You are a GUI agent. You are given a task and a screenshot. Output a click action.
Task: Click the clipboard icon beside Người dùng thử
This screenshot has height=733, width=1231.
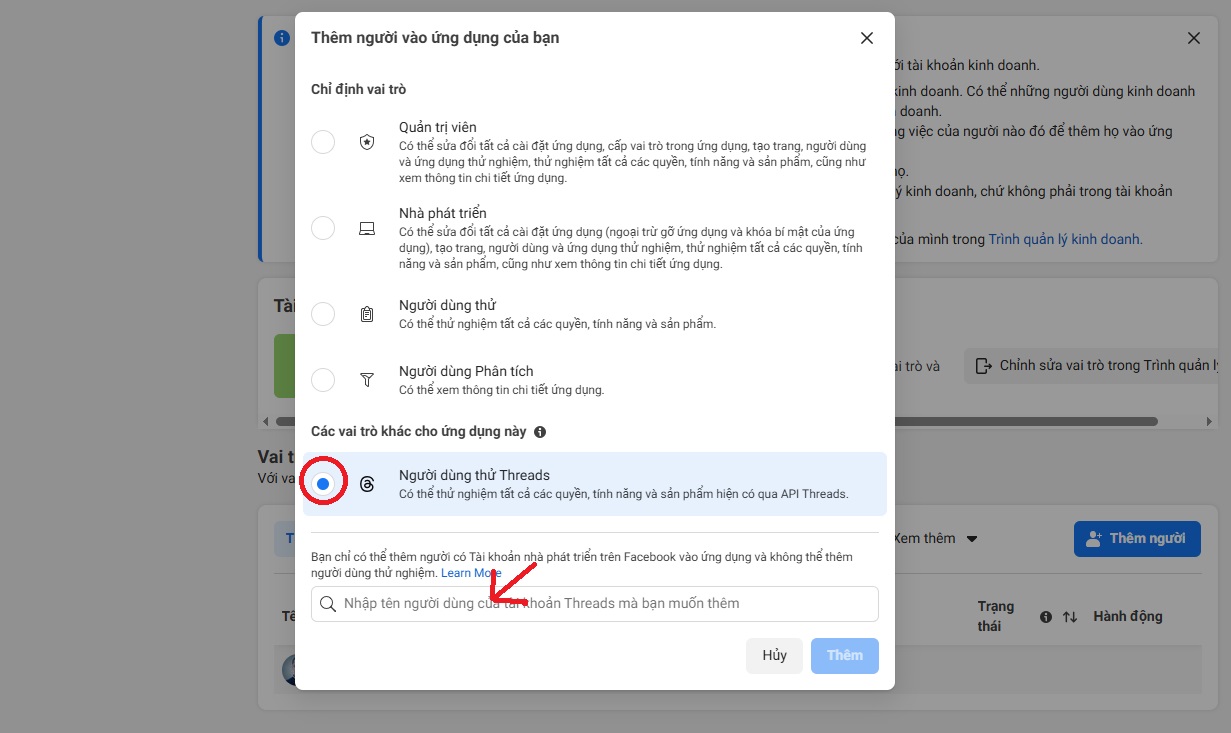(367, 314)
